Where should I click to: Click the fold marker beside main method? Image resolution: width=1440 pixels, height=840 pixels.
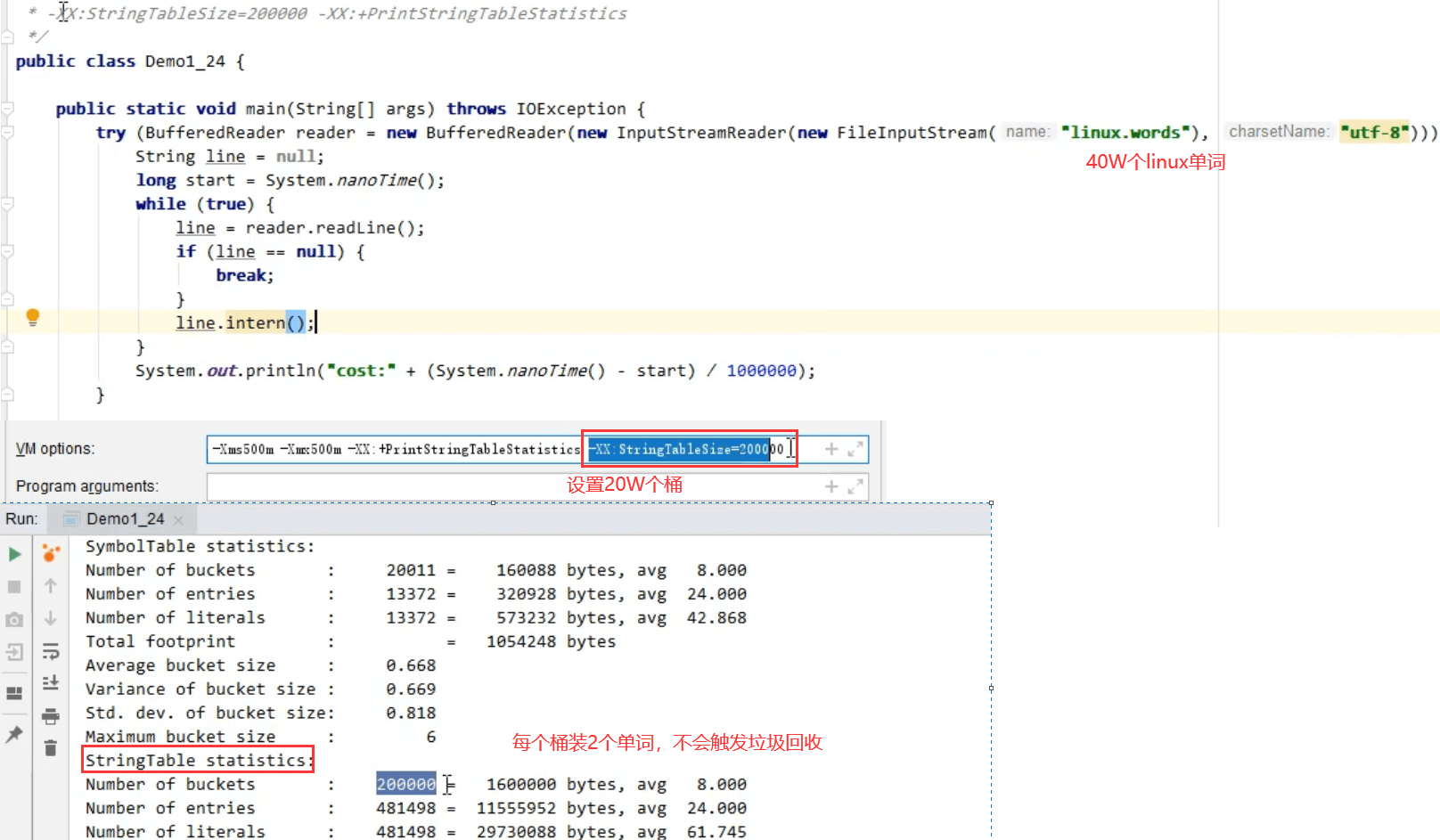[x=7, y=109]
